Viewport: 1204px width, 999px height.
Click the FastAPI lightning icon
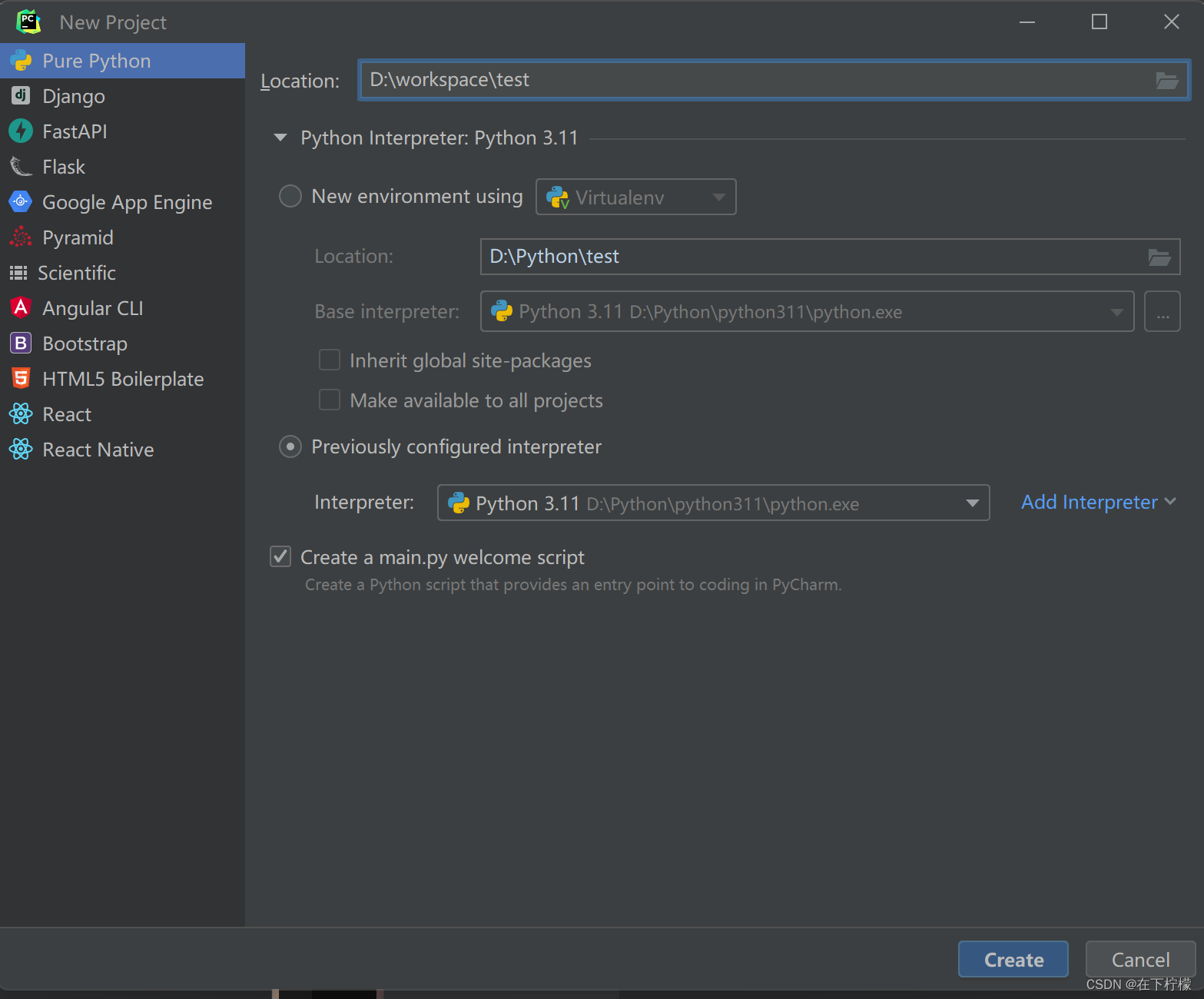tap(21, 131)
